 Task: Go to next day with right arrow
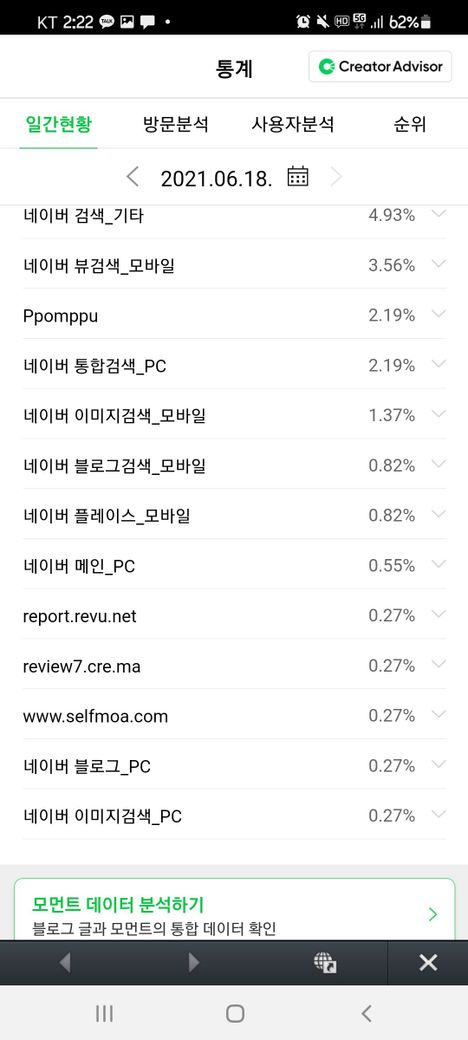pos(336,176)
